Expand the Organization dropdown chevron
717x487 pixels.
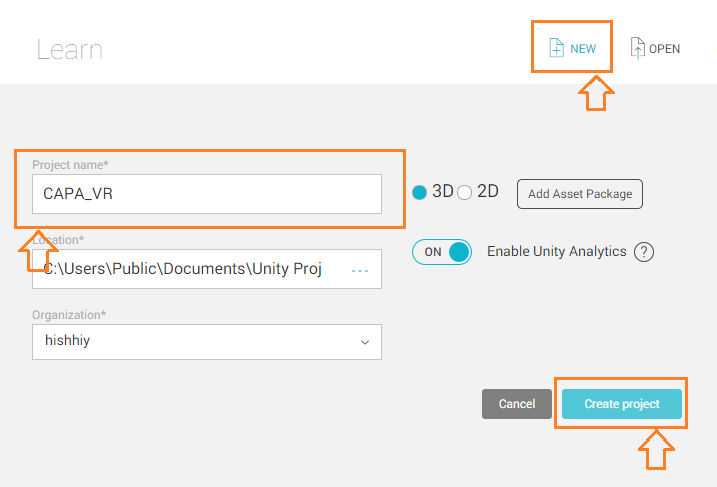365,342
